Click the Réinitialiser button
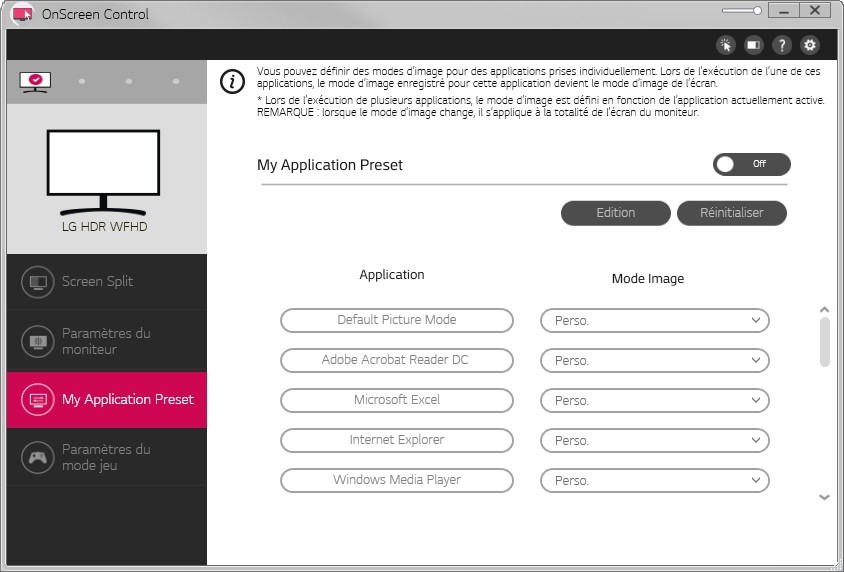The image size is (844, 572). [x=731, y=213]
